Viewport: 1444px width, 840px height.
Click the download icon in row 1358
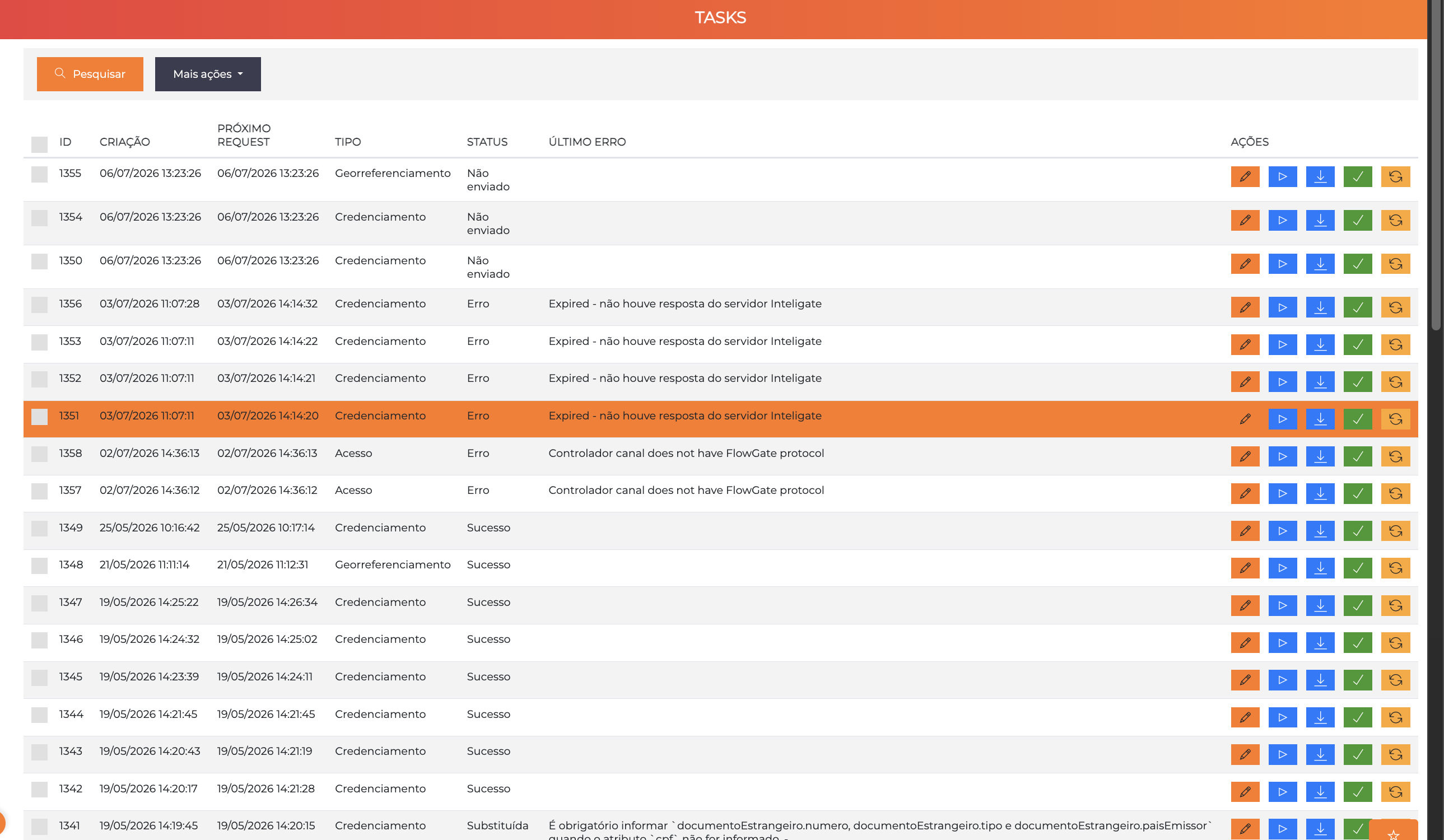click(1320, 456)
